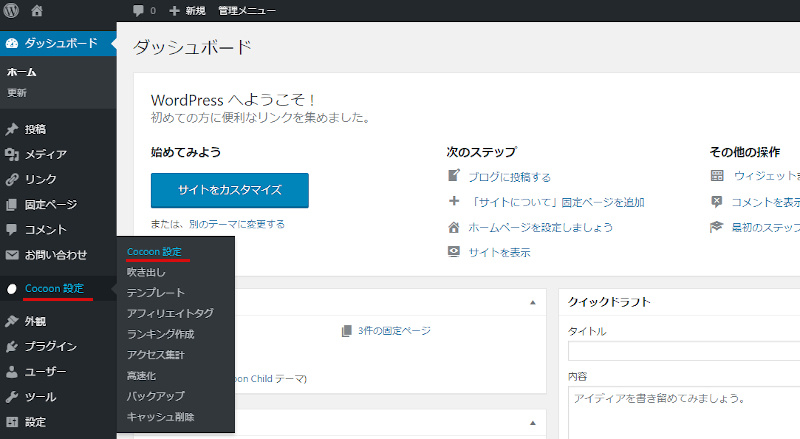
Task: Open テンプレート in the Cocoon flyout
Action: tap(156, 292)
